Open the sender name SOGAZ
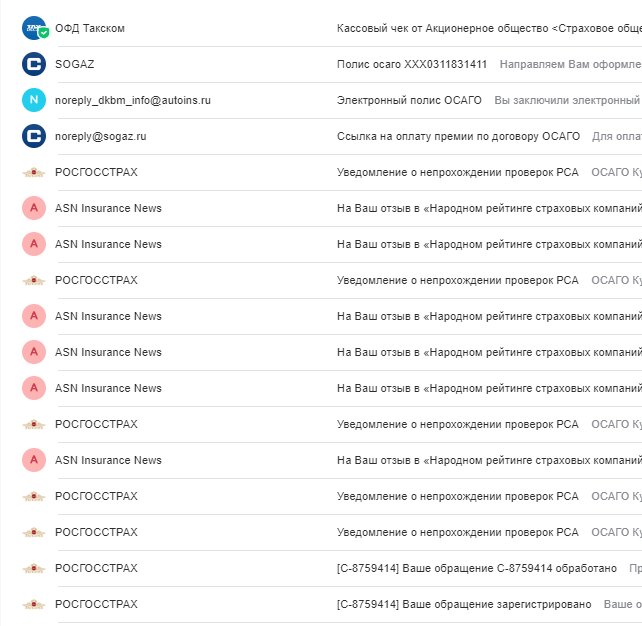642x626 pixels. click(x=75, y=64)
